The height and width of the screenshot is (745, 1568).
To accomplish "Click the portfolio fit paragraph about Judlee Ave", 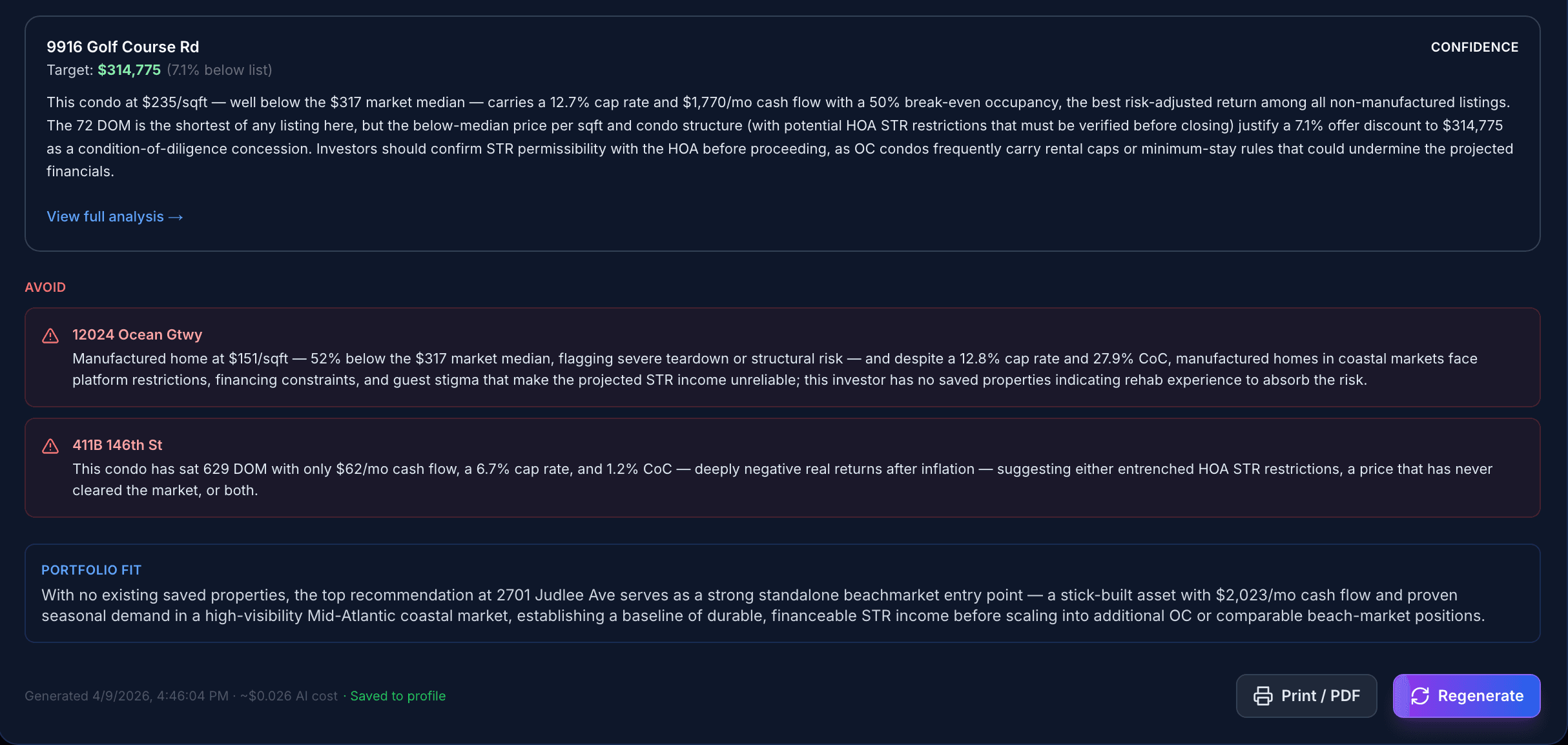I will (762, 606).
